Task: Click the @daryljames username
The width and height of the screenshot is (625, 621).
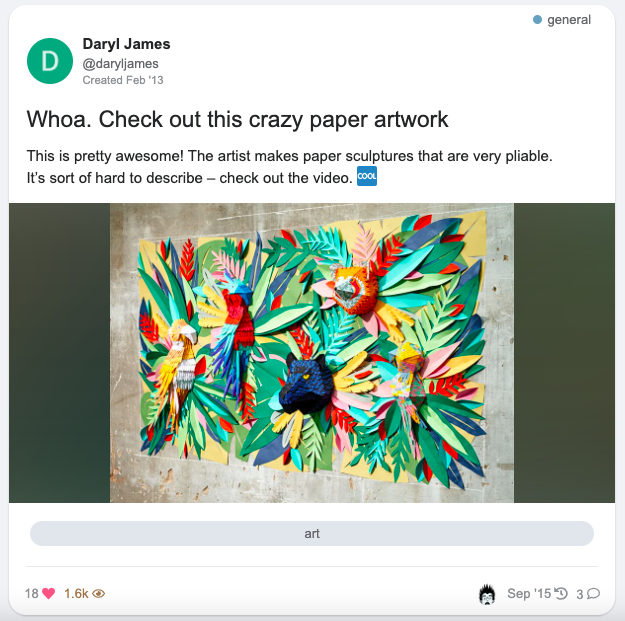Action: 120,63
